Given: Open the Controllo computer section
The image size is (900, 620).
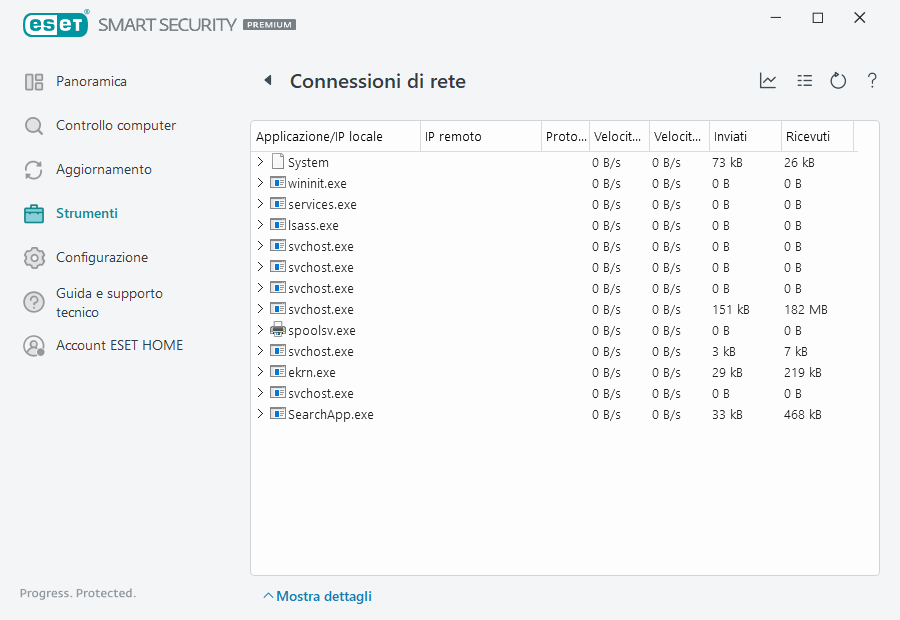Looking at the screenshot, I should click(115, 126).
